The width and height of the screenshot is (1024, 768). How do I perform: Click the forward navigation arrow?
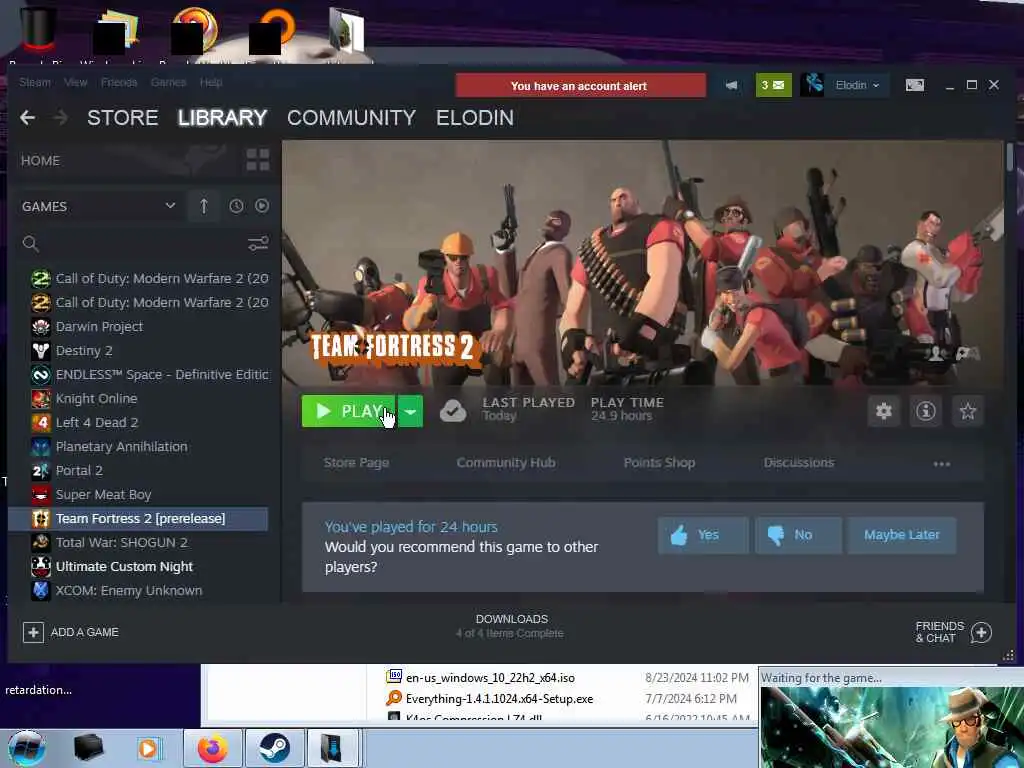(x=61, y=118)
